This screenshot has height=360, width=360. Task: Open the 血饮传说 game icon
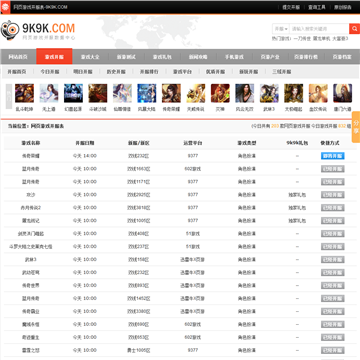[318, 93]
